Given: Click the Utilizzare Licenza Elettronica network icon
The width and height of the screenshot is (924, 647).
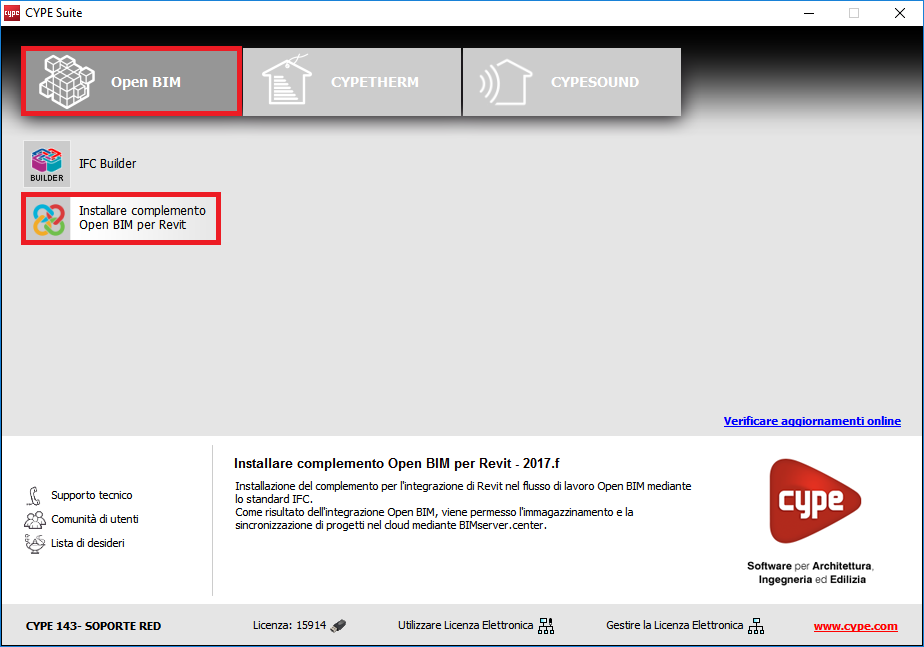Looking at the screenshot, I should coord(546,626).
